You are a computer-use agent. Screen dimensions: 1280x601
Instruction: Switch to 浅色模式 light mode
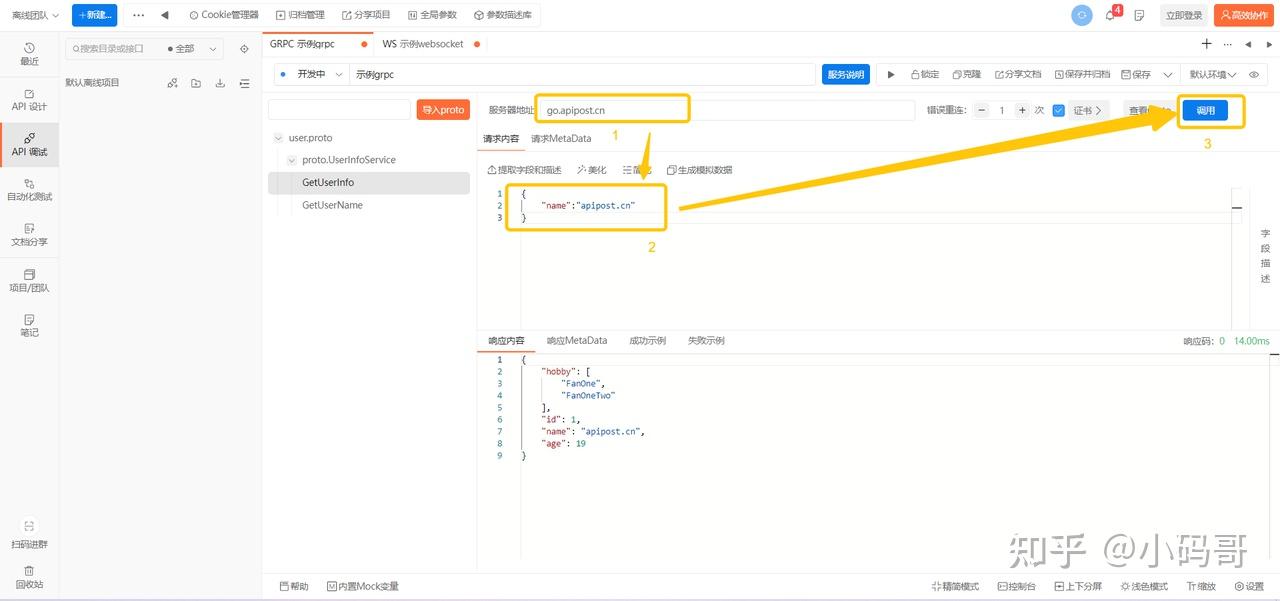[1143, 586]
